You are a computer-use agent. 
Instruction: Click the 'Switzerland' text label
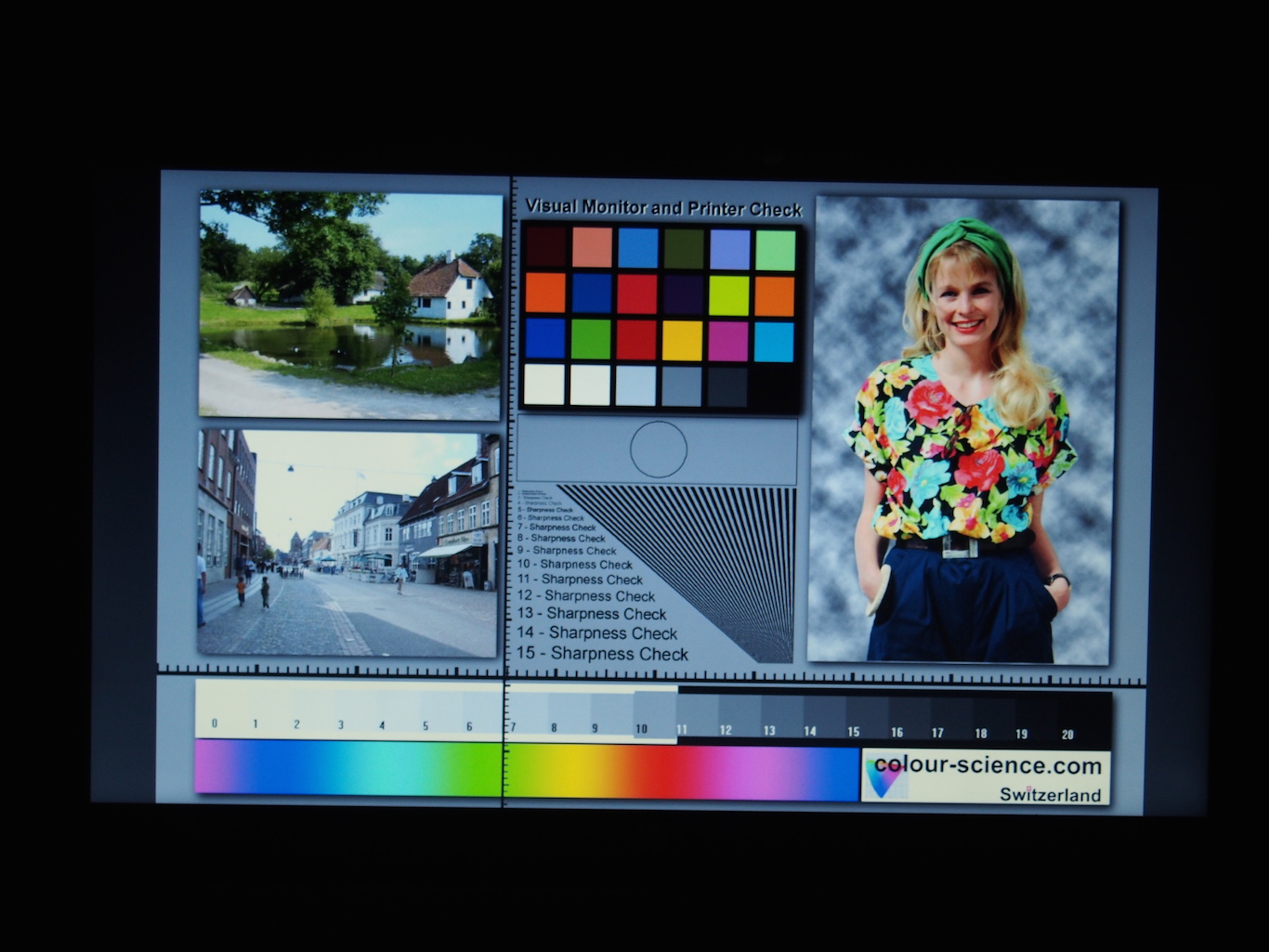[1050, 795]
